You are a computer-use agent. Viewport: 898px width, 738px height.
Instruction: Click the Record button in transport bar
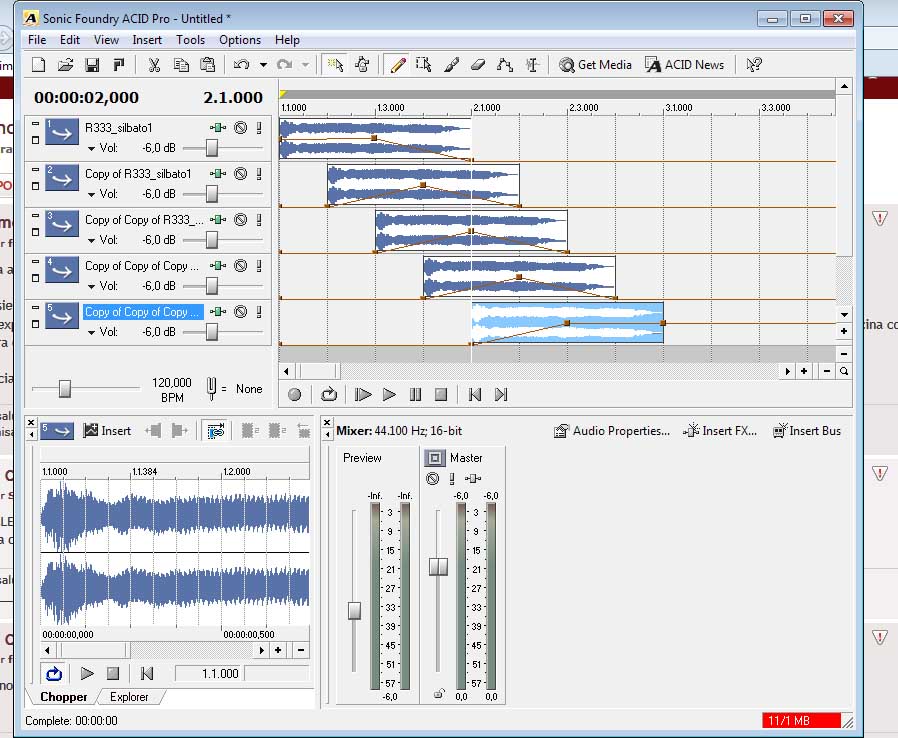(294, 395)
